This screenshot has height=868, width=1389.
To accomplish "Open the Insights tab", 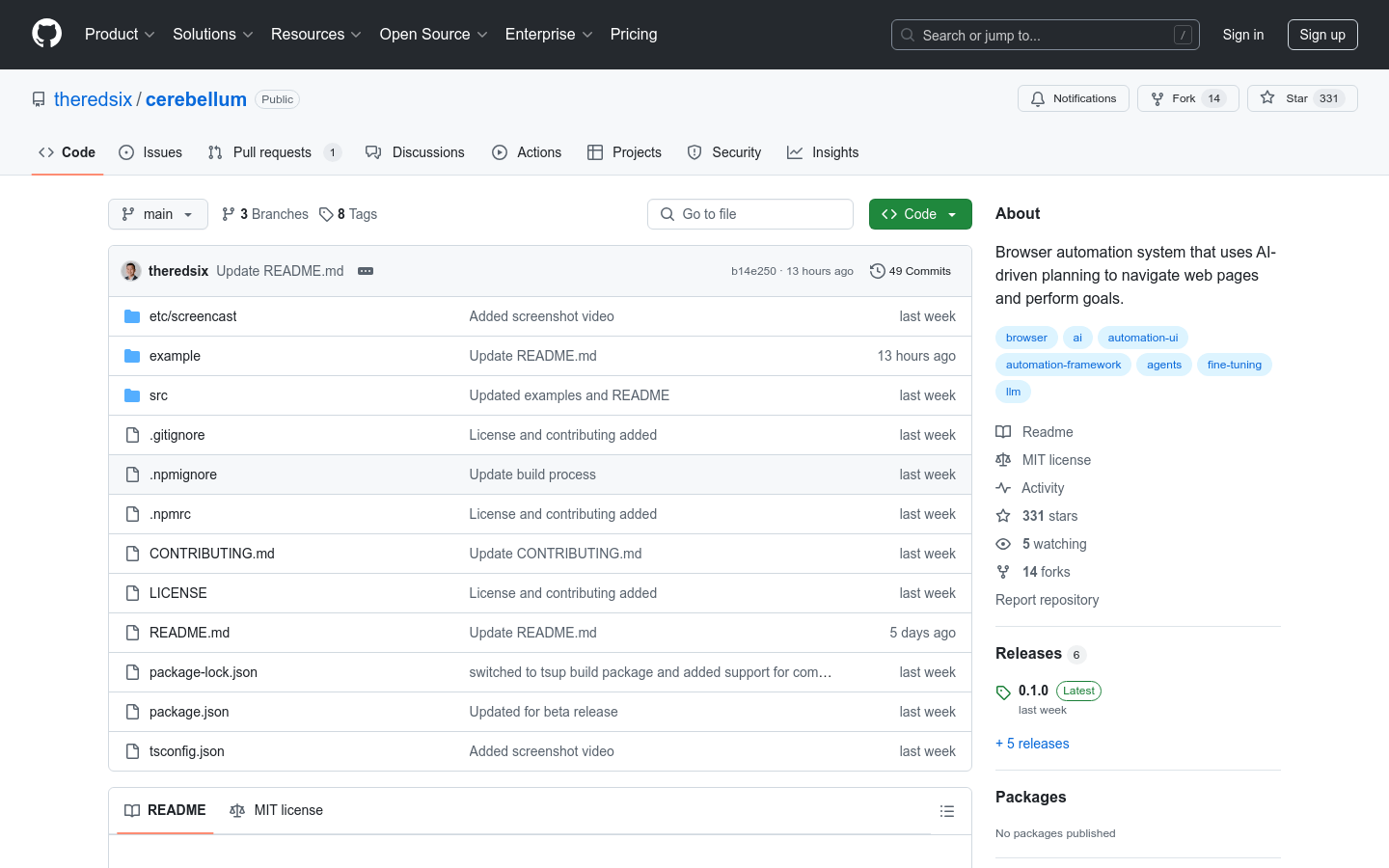I will [x=823, y=152].
